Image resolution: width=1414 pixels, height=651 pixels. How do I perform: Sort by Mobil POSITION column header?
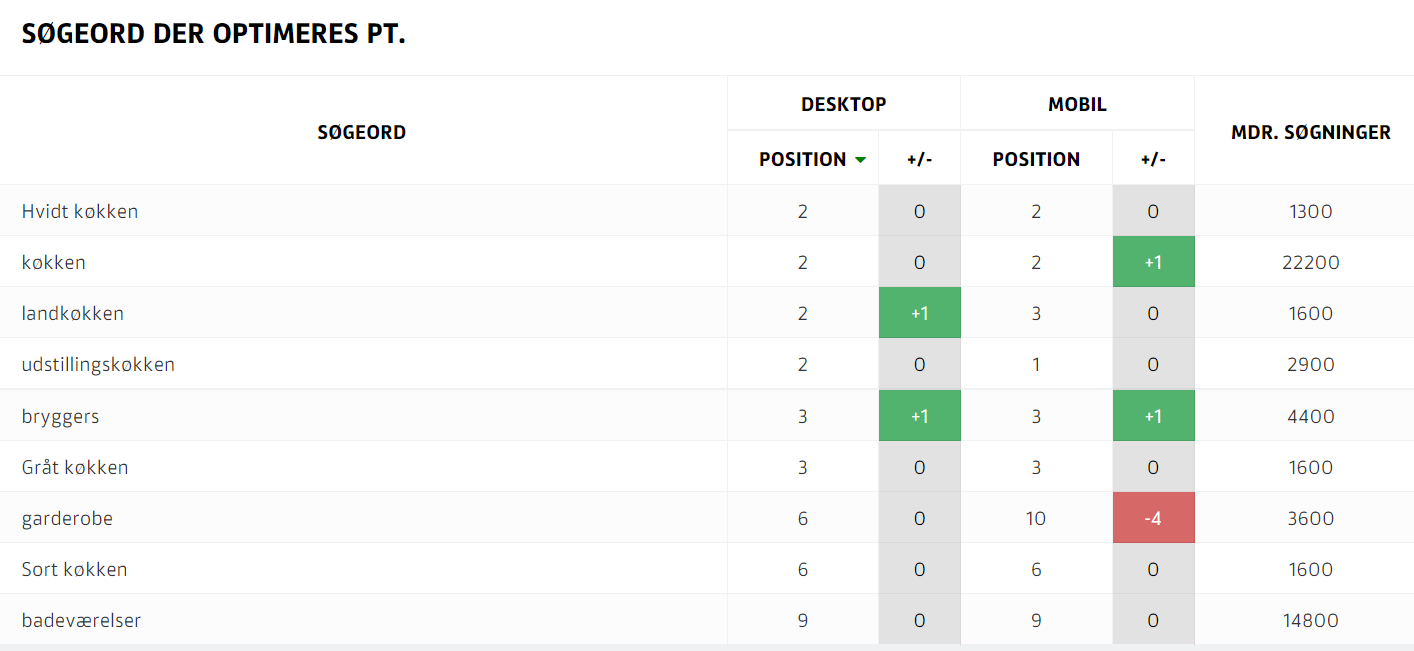[x=1036, y=159]
